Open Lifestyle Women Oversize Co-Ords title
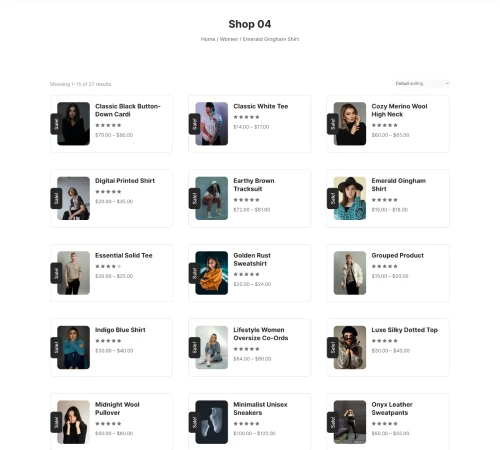Viewport: 500px width, 450px height. [x=261, y=334]
